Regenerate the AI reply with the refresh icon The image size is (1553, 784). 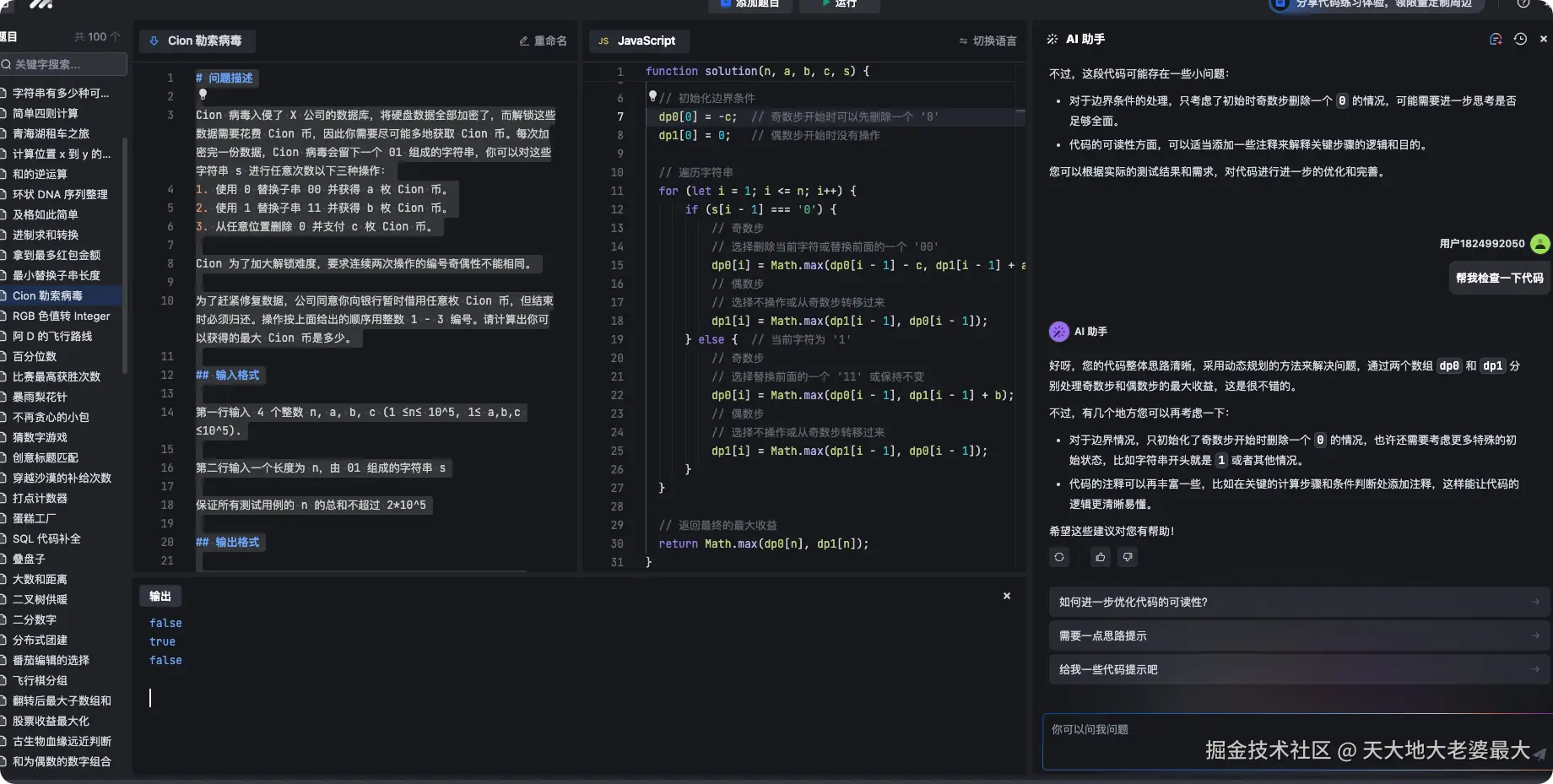(1059, 557)
